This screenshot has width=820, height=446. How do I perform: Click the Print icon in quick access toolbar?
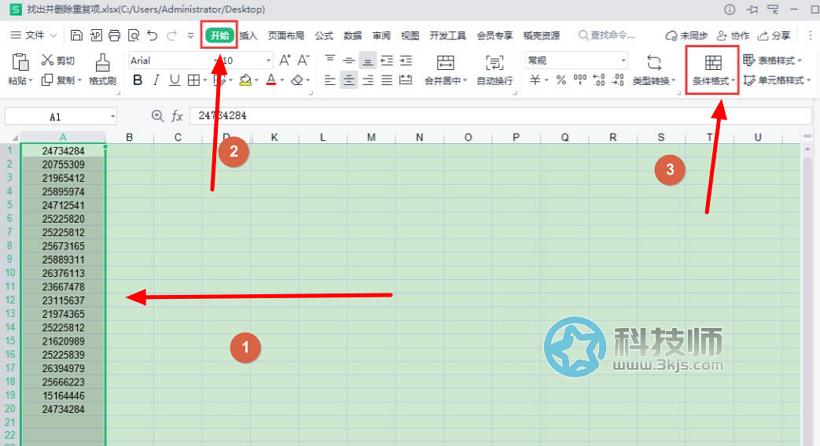(x=114, y=36)
